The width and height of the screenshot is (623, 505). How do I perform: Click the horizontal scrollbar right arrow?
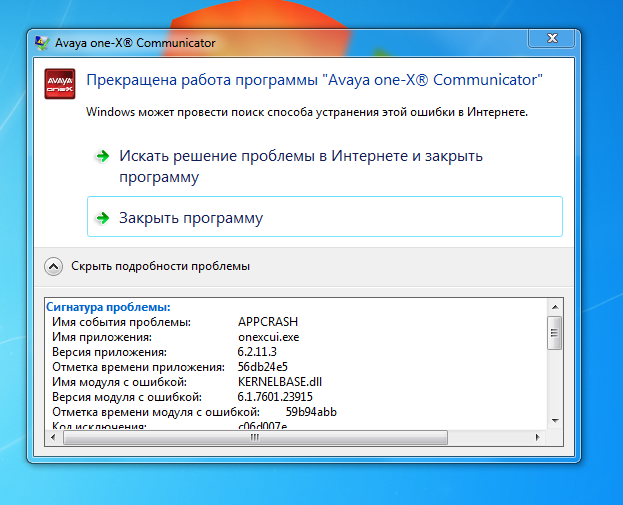coord(538,437)
